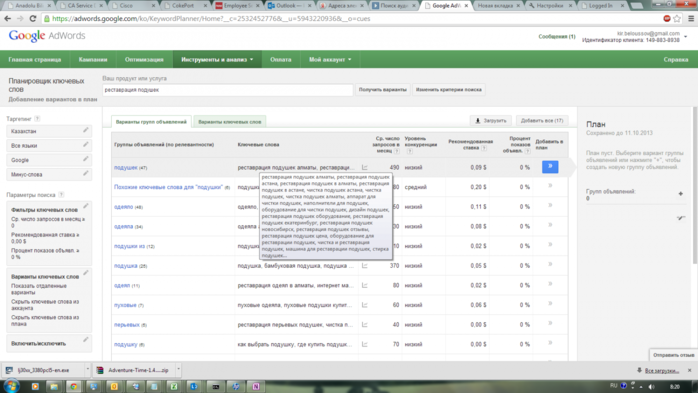698x393 pixels.
Task: Open перьевых ad group link
Action: pyautogui.click(x=127, y=324)
